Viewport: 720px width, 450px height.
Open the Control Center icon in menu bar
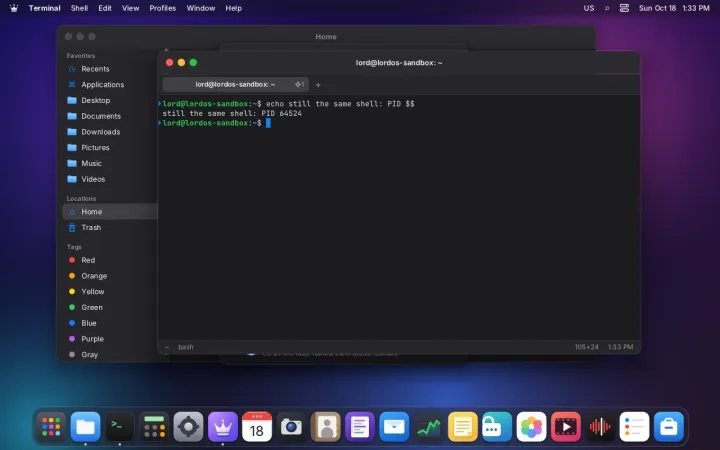tap(624, 8)
